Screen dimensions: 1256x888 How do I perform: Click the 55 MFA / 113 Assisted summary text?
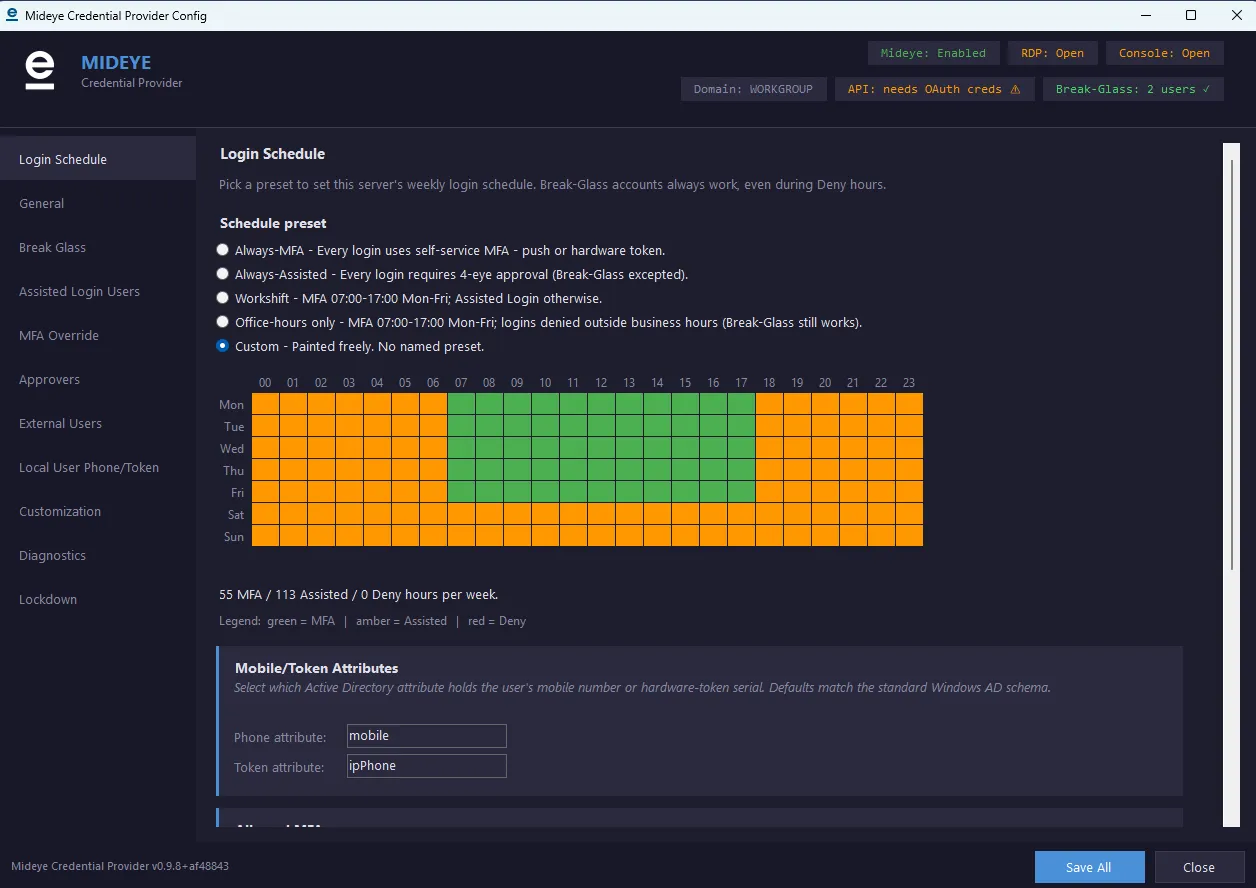click(x=358, y=595)
